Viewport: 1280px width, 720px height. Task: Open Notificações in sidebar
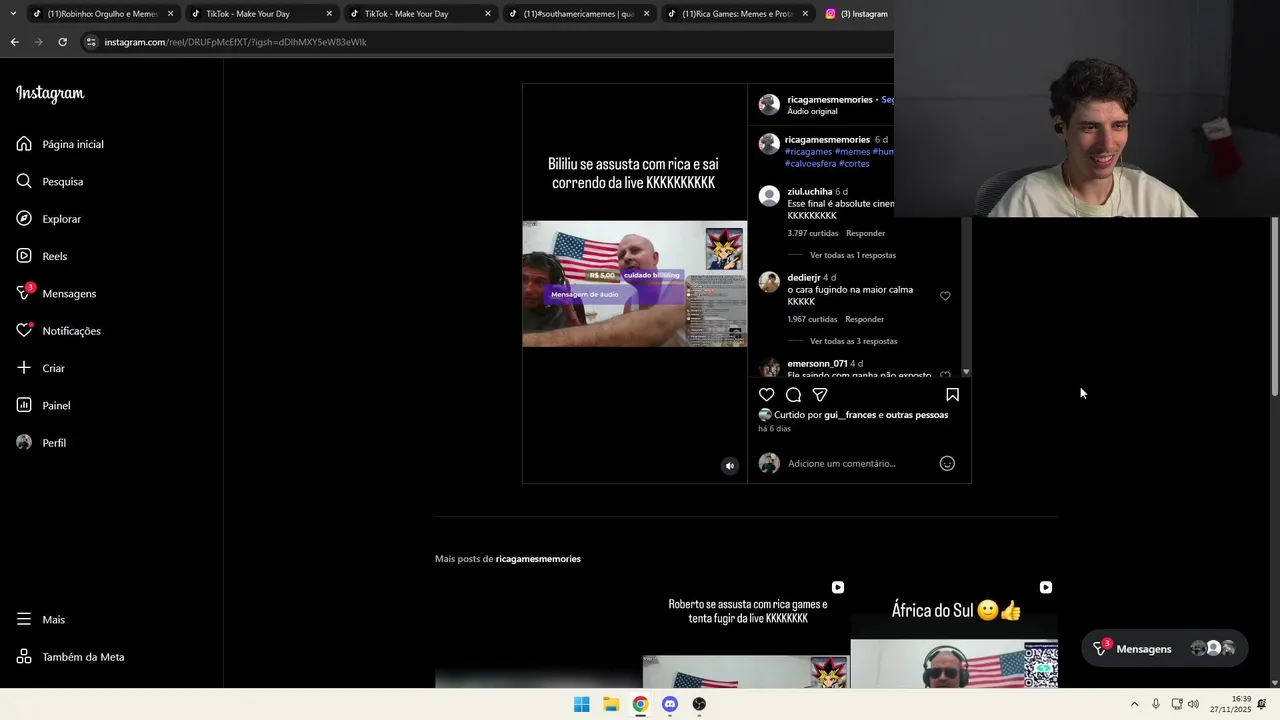pyautogui.click(x=59, y=331)
